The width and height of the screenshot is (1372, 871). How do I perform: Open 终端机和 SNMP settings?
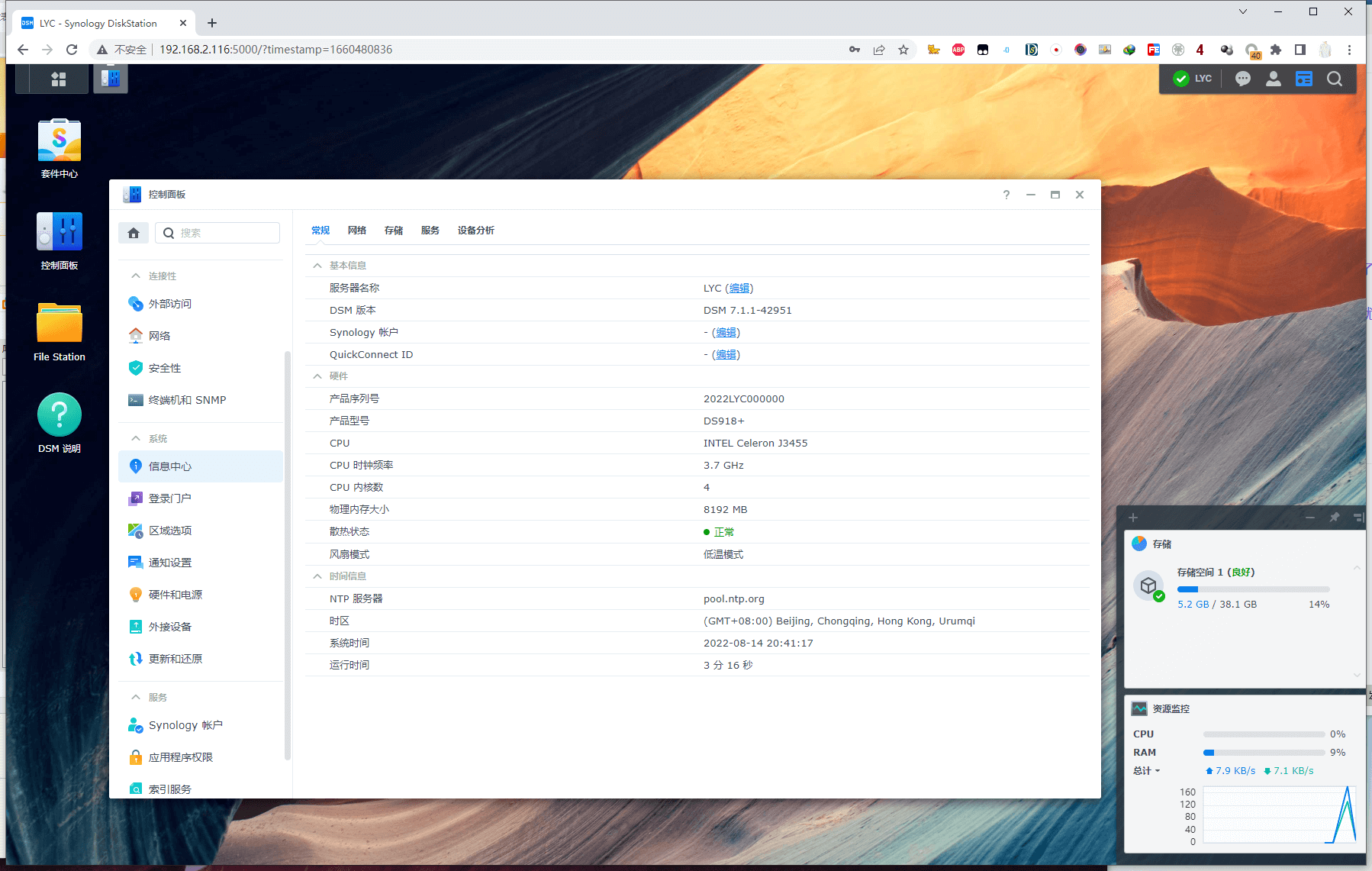pyautogui.click(x=201, y=400)
